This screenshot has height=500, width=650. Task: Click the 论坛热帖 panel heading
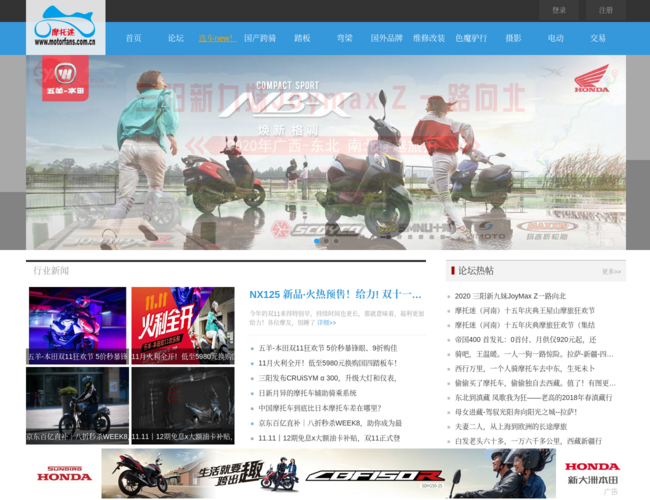coord(475,271)
